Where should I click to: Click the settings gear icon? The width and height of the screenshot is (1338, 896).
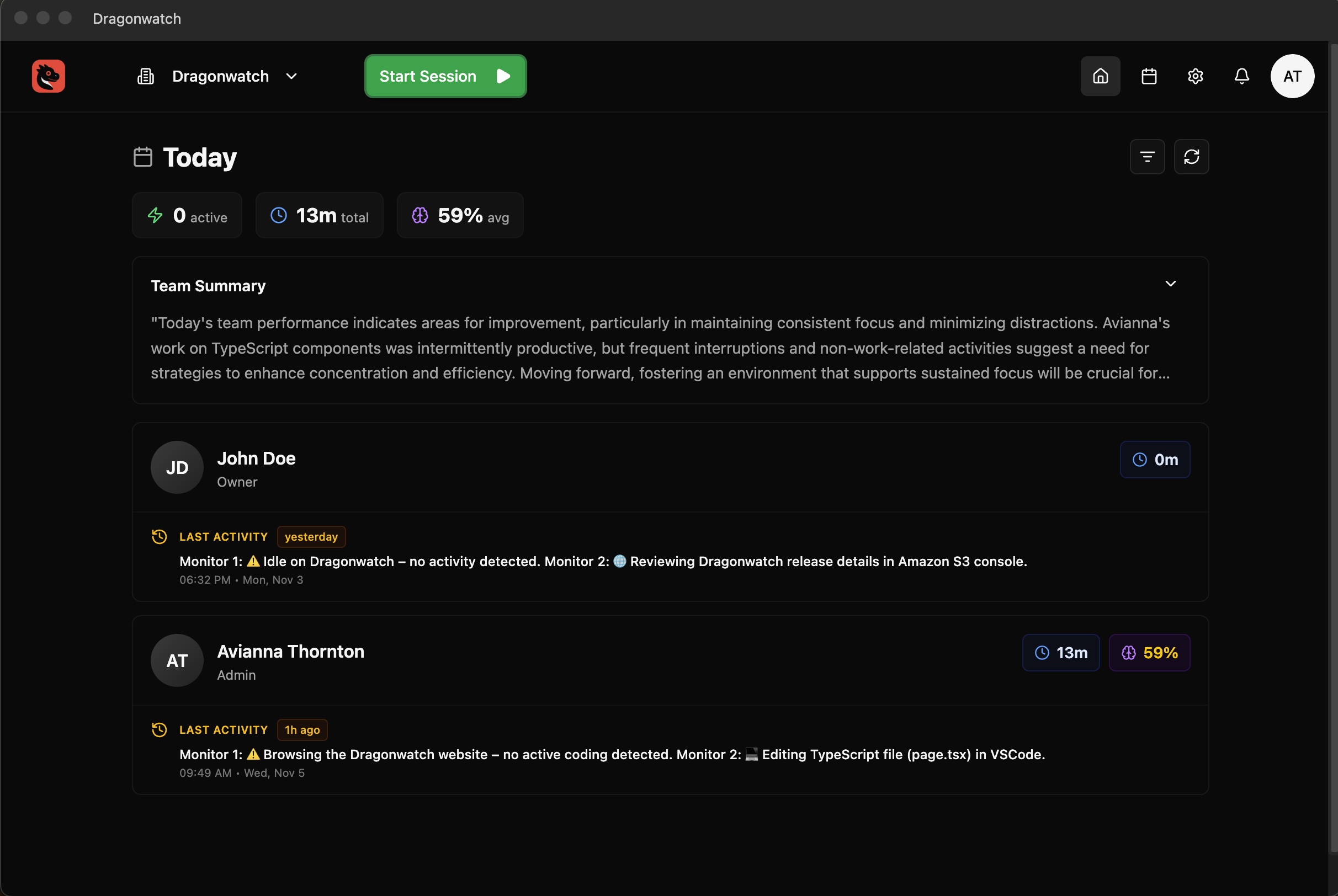(1195, 76)
